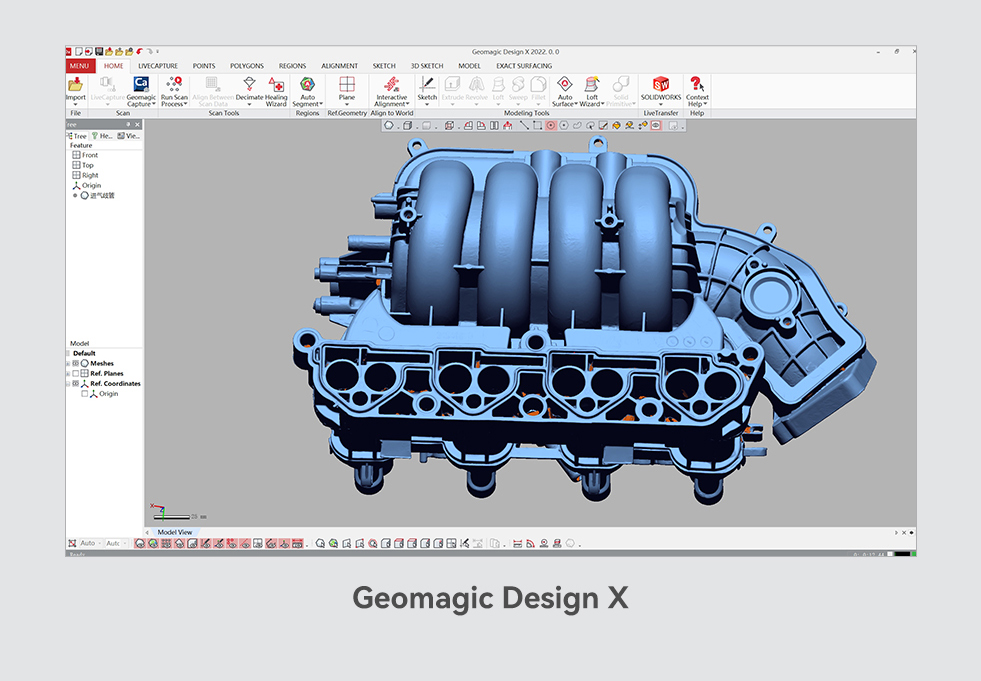Open the Geomagic Capture tool

[141, 84]
